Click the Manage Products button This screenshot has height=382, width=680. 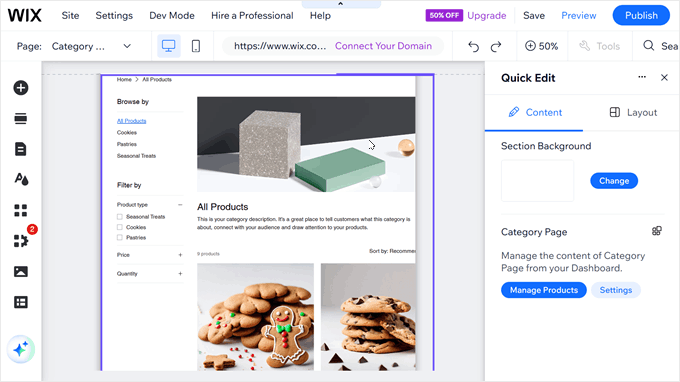pyautogui.click(x=544, y=290)
